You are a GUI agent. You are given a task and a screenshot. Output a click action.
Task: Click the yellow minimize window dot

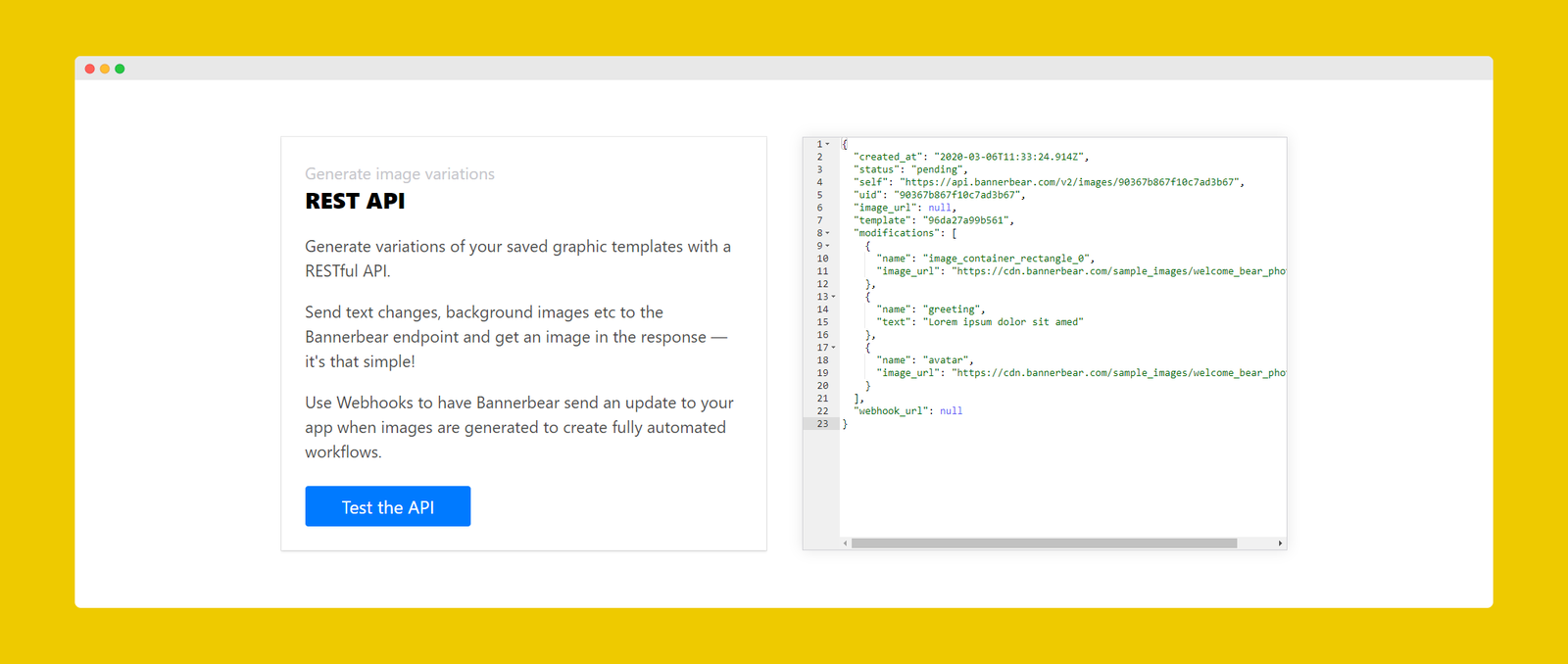point(105,69)
